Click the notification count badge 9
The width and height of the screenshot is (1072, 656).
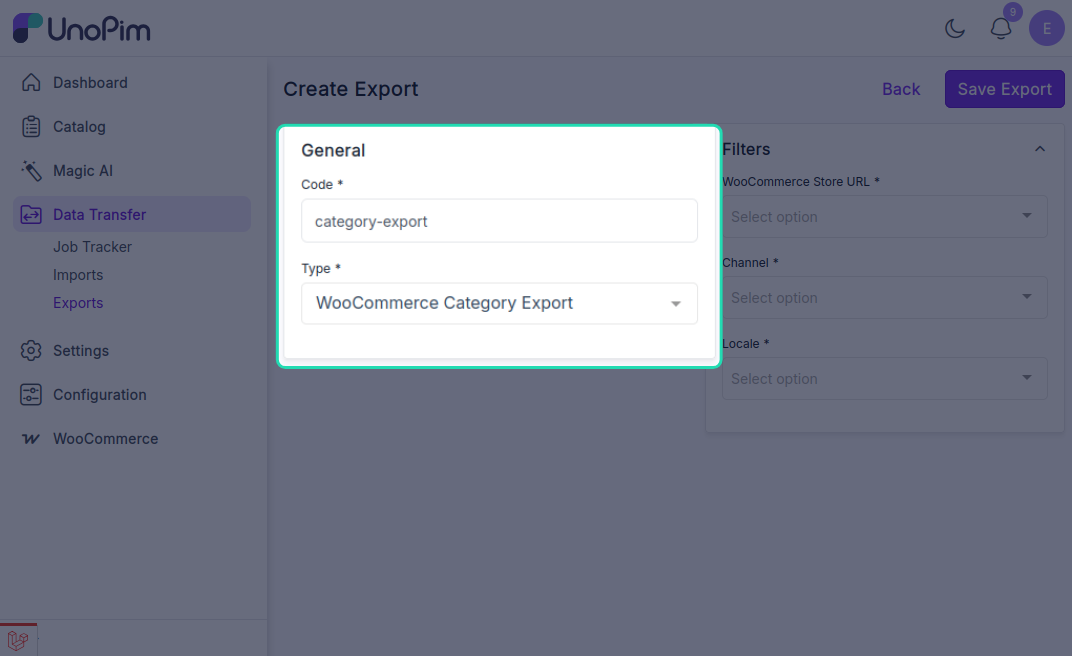[x=1013, y=12]
